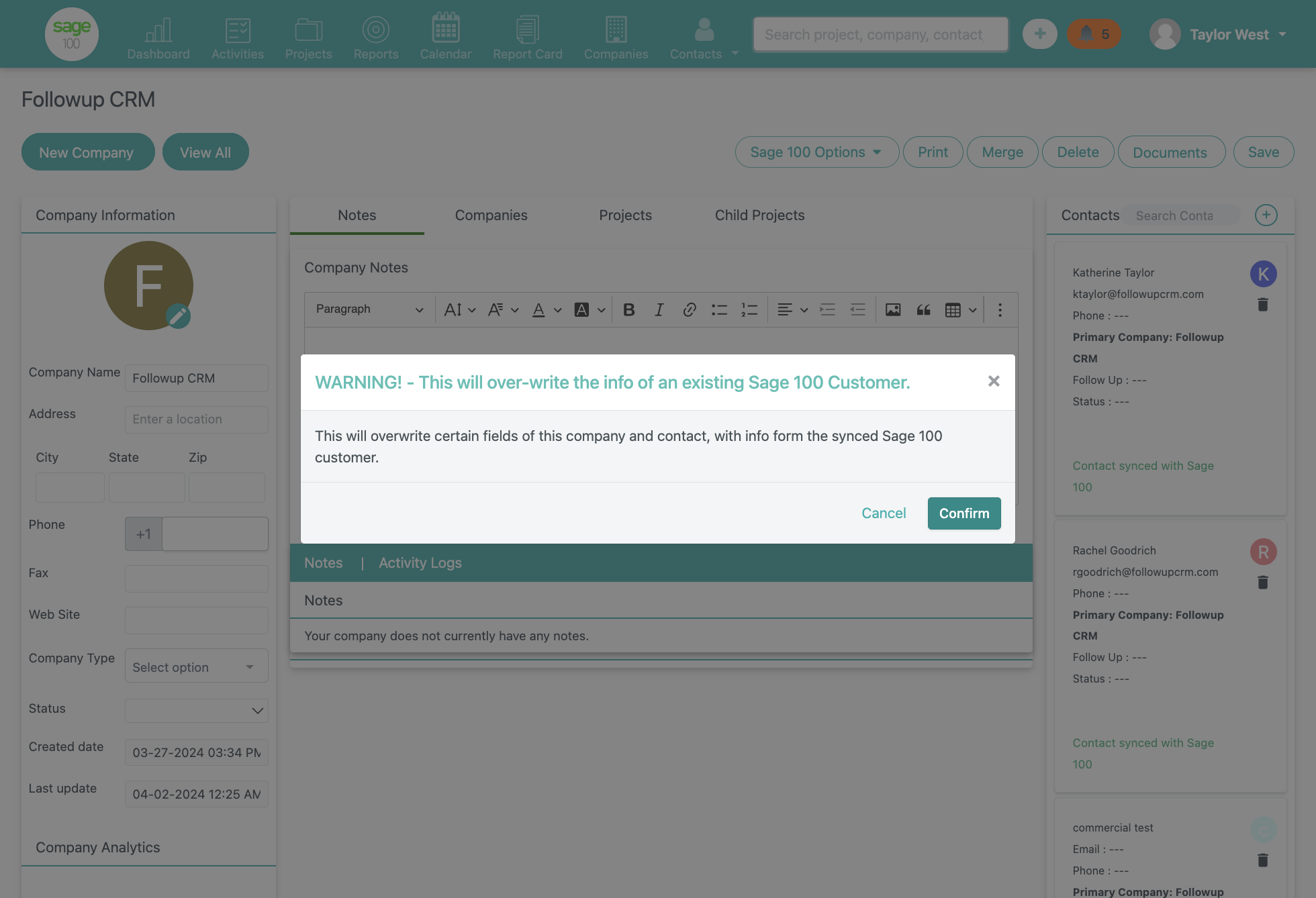
Task: Edit company avatar with pencil icon
Action: coord(178,316)
